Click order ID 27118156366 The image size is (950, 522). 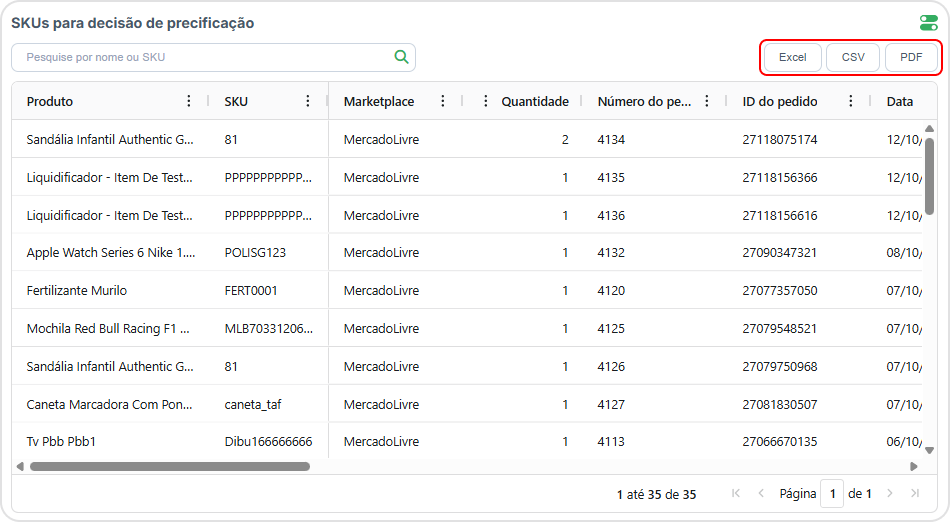tap(780, 177)
